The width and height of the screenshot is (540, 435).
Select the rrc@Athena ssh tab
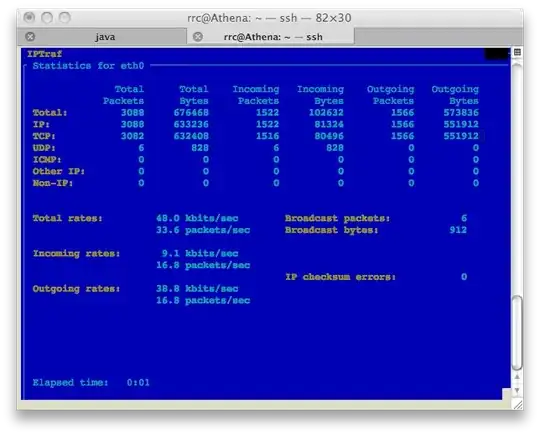[271, 37]
